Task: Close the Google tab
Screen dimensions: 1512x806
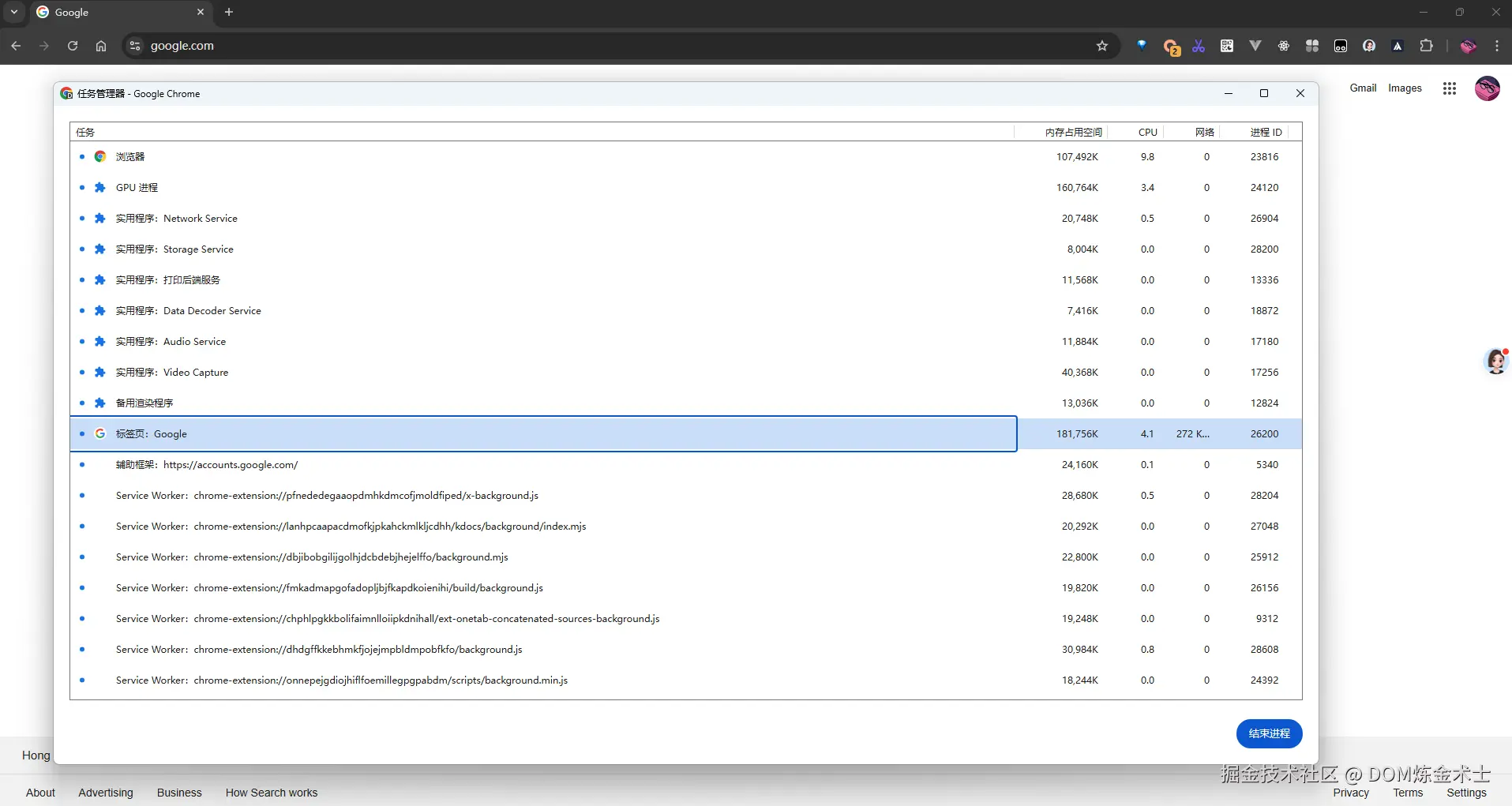Action: pyautogui.click(x=201, y=12)
